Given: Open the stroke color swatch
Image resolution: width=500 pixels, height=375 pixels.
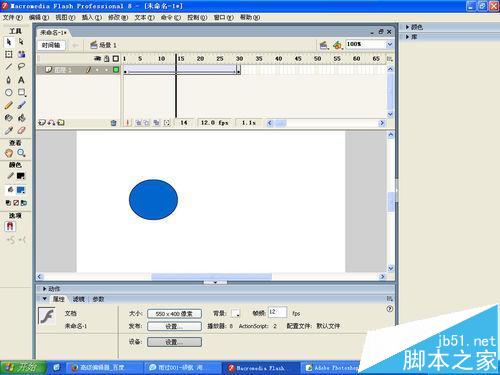Looking at the screenshot, I should pyautogui.click(x=21, y=176).
